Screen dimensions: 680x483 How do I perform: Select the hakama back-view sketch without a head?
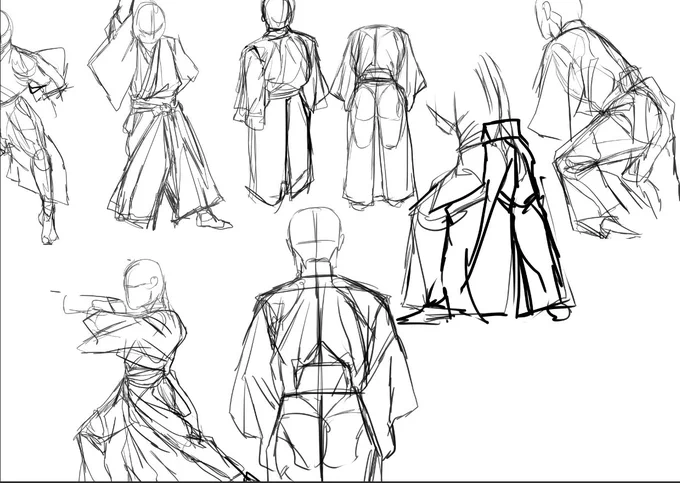pos(378,117)
